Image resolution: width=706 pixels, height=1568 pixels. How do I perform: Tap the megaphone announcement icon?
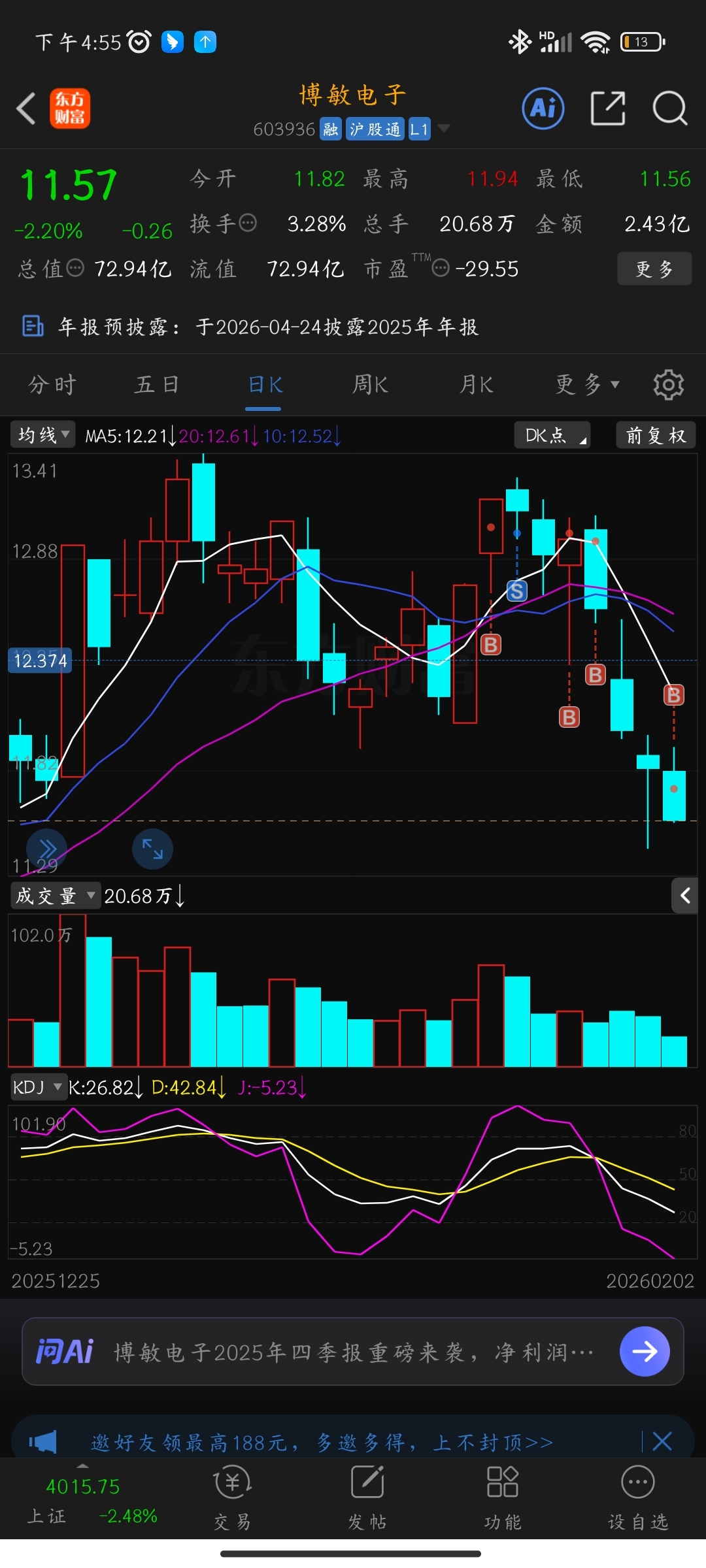tap(43, 1441)
